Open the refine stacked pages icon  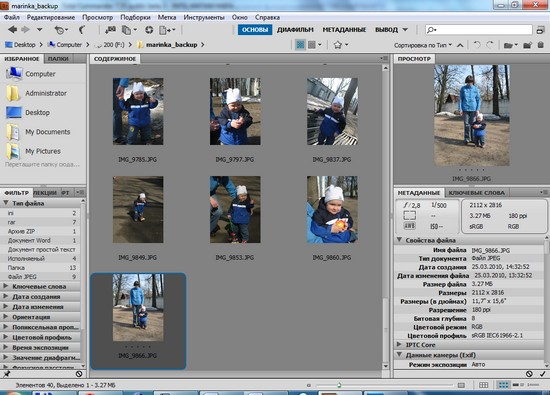(129, 30)
